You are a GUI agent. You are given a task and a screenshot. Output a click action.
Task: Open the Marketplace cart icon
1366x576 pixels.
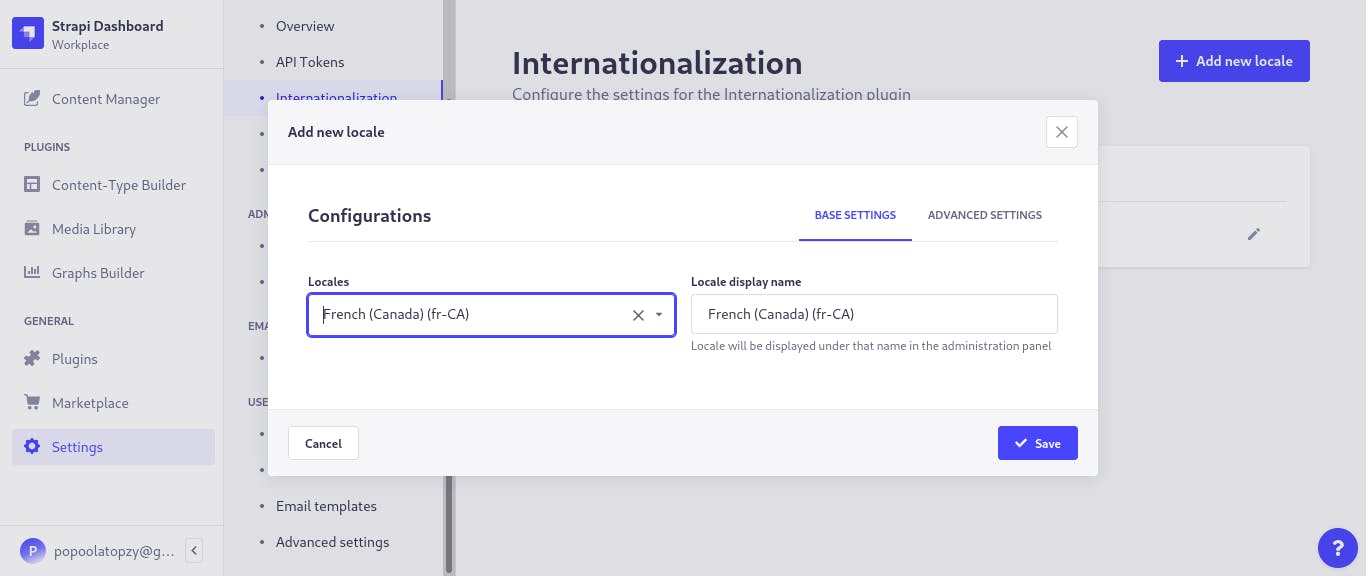coord(33,403)
